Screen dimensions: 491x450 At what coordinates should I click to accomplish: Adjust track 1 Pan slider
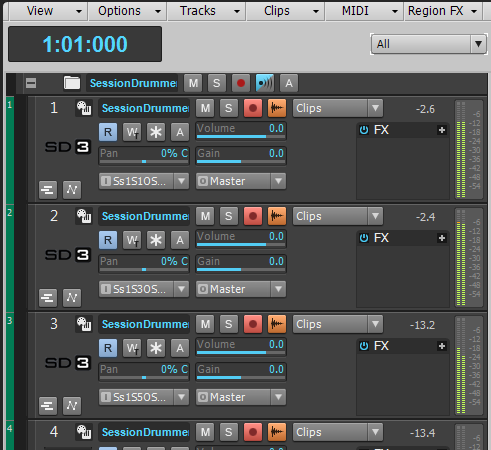click(x=144, y=156)
